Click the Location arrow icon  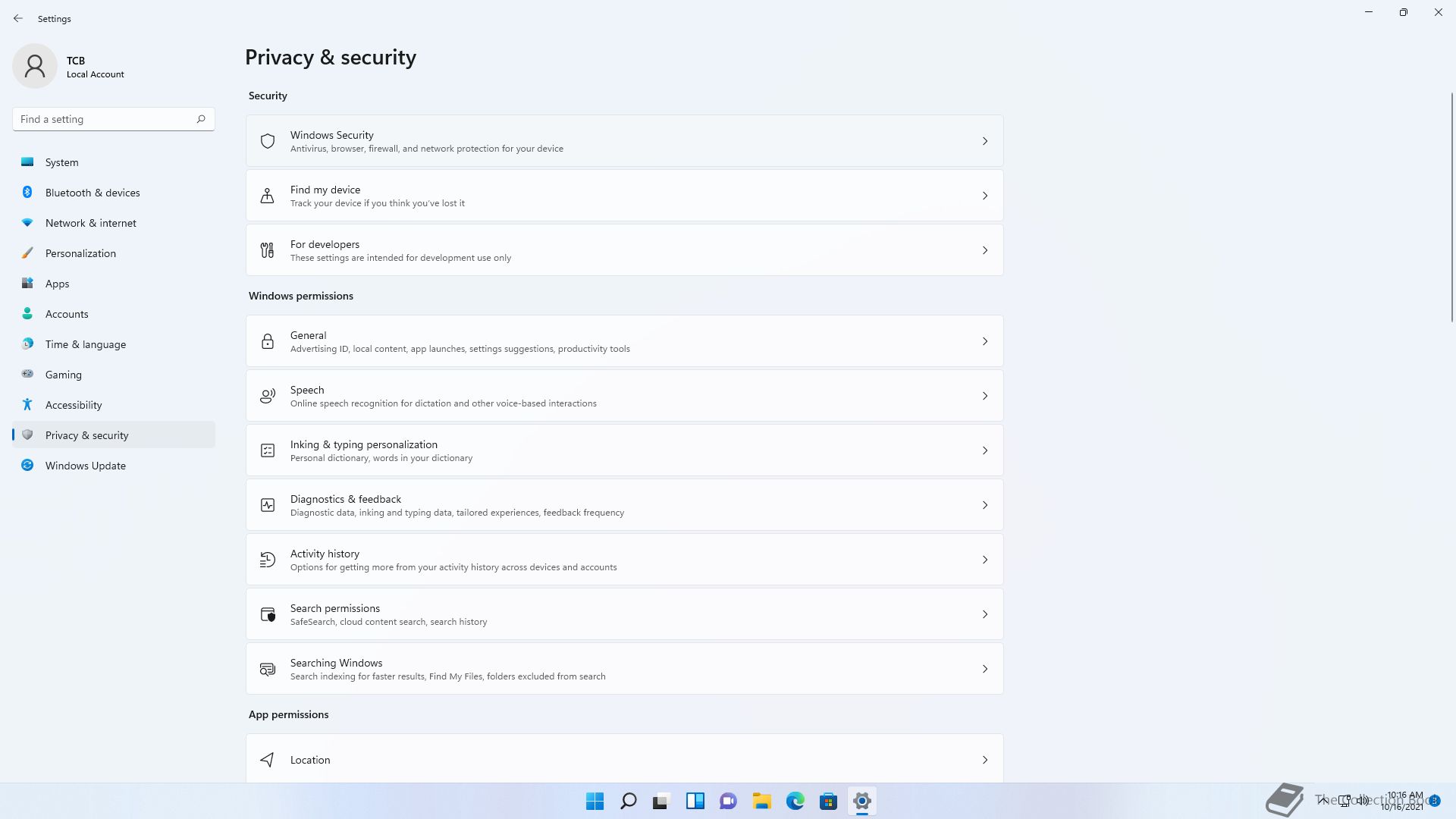pos(267,760)
